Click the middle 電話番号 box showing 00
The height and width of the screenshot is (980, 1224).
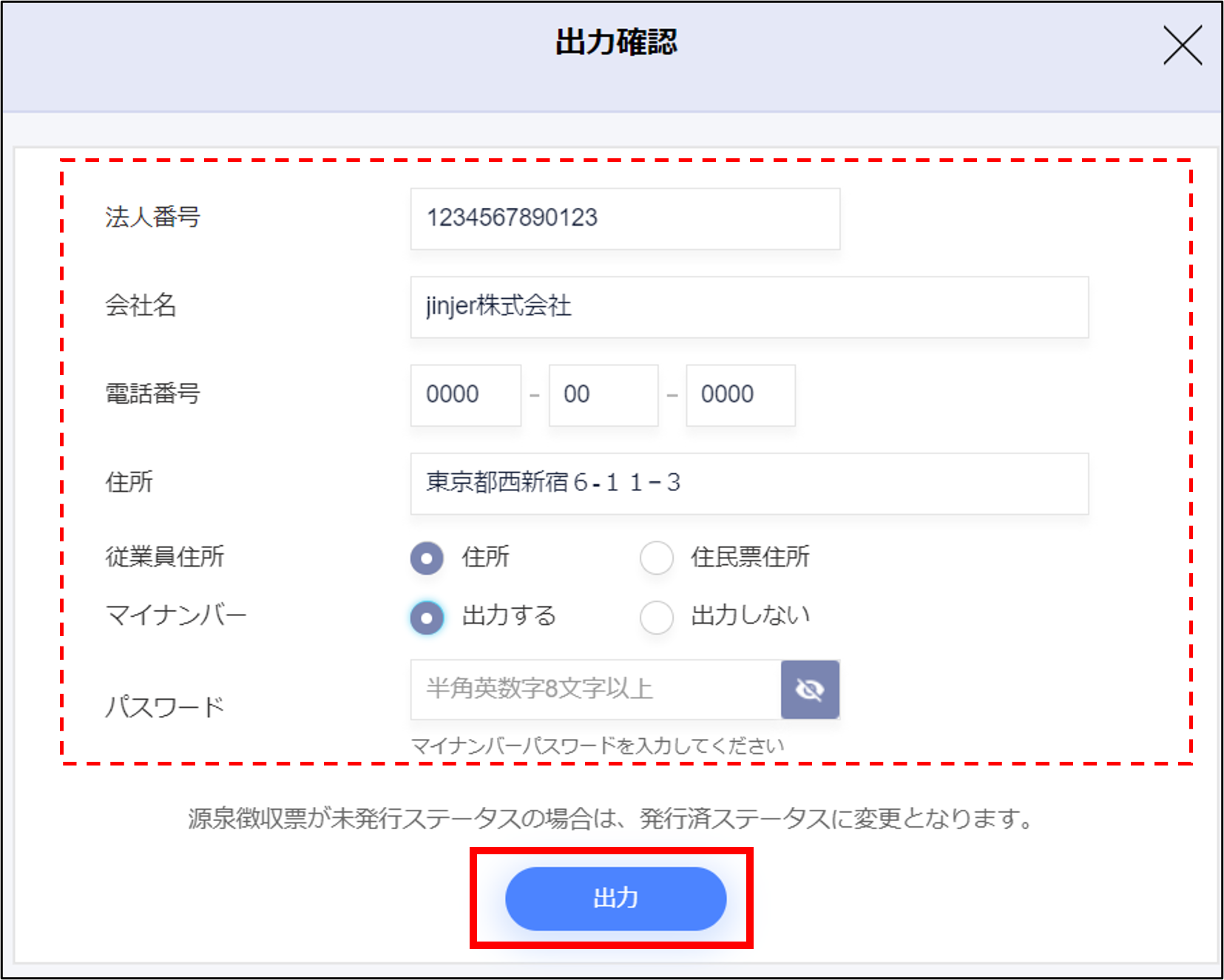(x=603, y=395)
